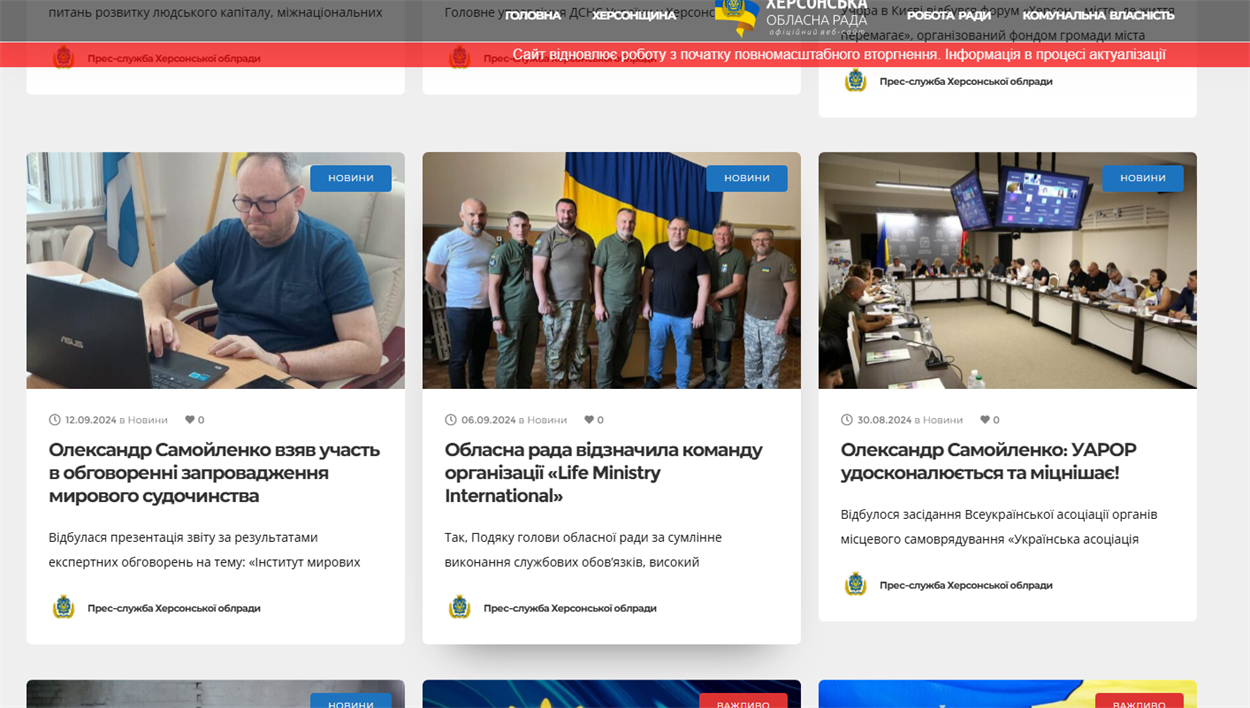Click the Херсонська обласна рада logo

793,18
